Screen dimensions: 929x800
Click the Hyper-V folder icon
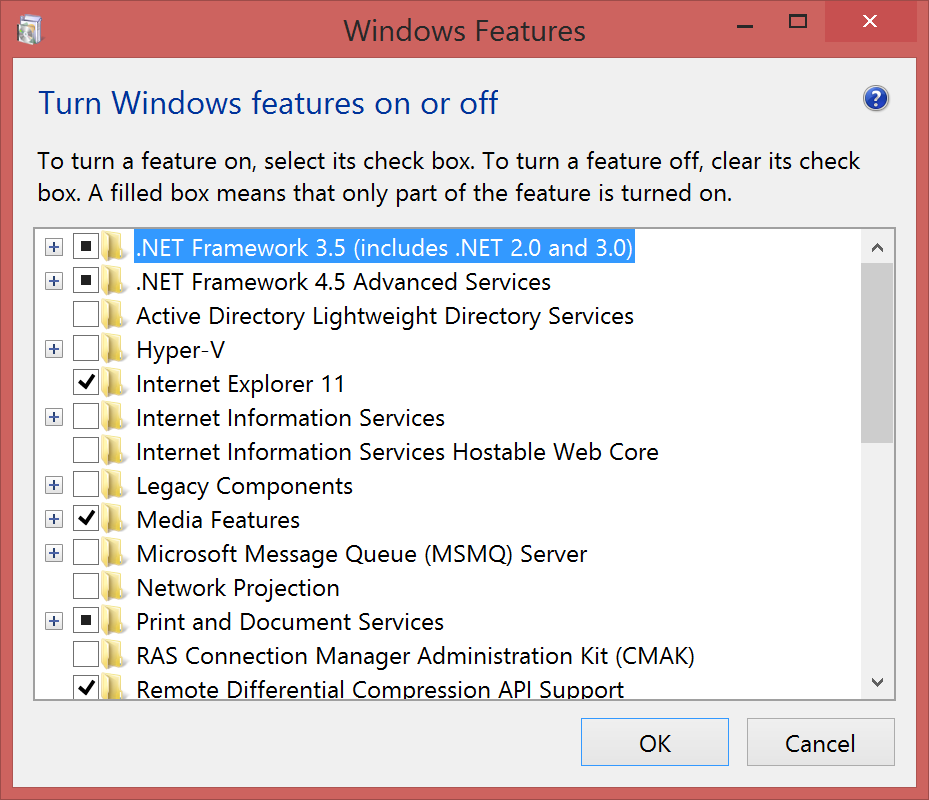[113, 350]
